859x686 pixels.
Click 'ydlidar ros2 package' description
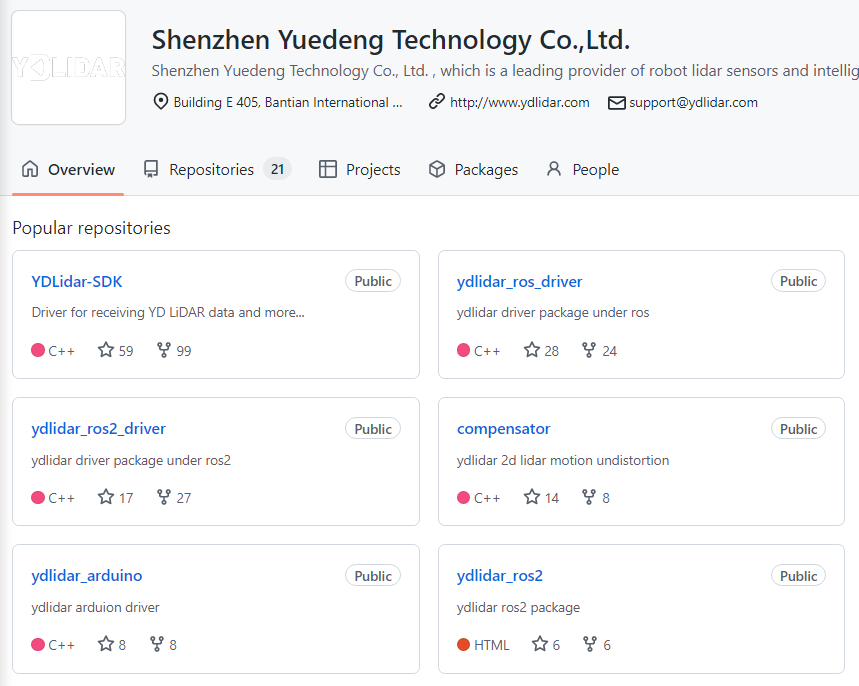518,607
